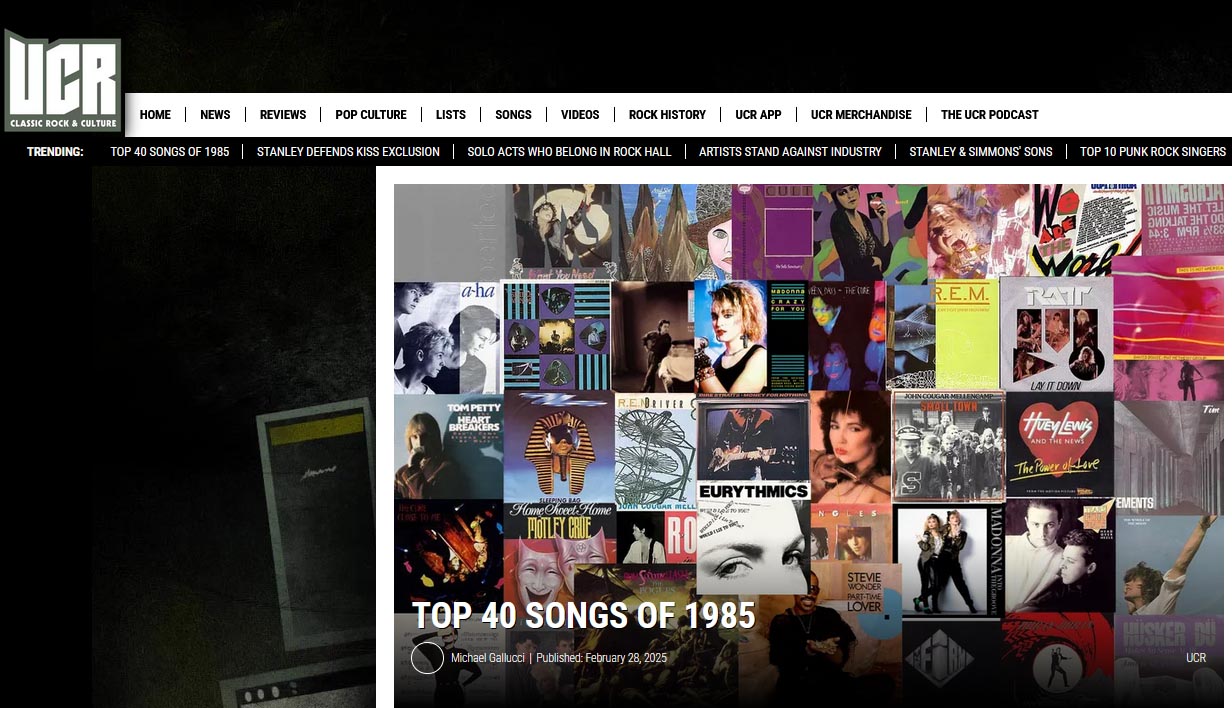Open the Reviews page

click(x=283, y=115)
